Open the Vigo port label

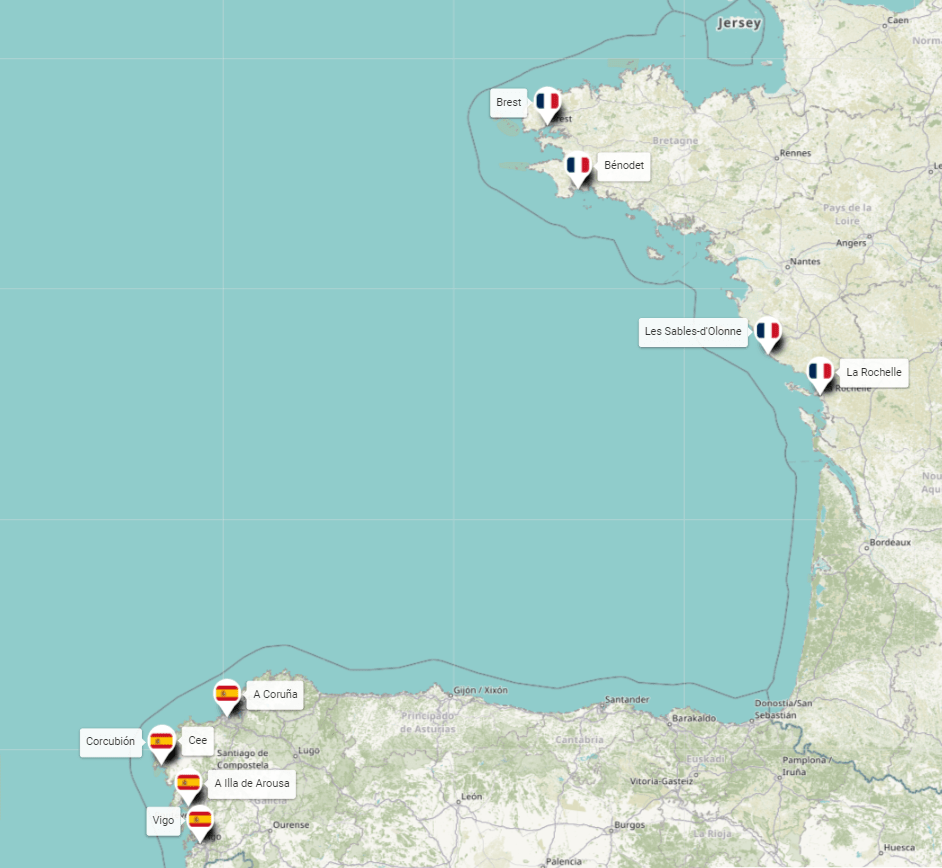162,820
